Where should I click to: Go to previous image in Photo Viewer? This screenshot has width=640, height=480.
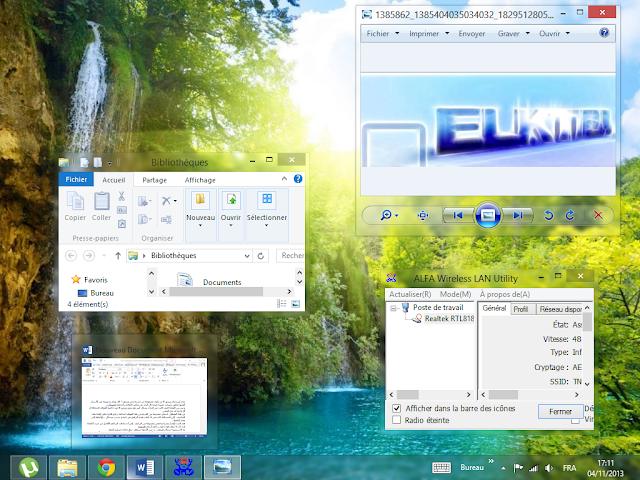(x=458, y=215)
